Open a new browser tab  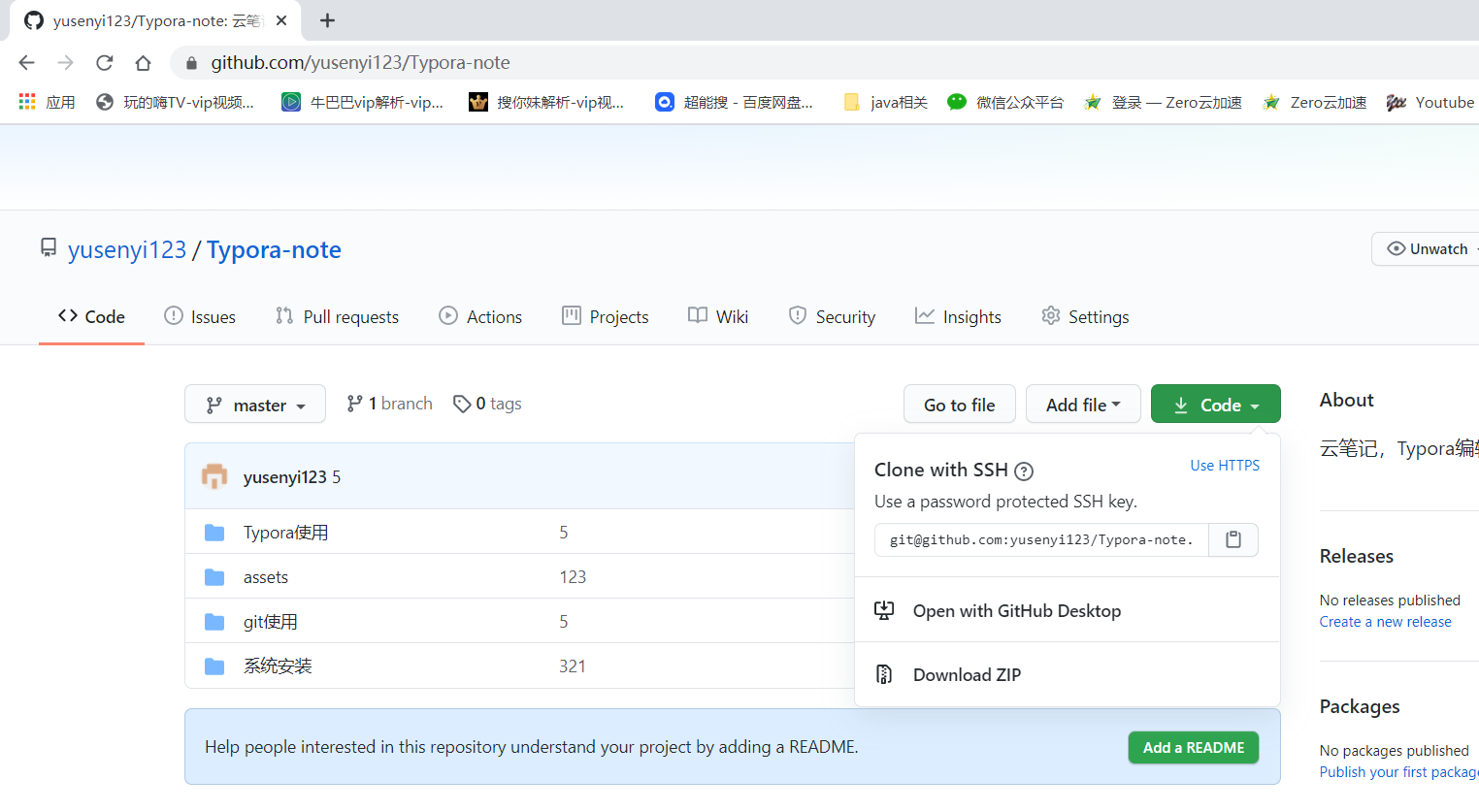pyautogui.click(x=327, y=20)
